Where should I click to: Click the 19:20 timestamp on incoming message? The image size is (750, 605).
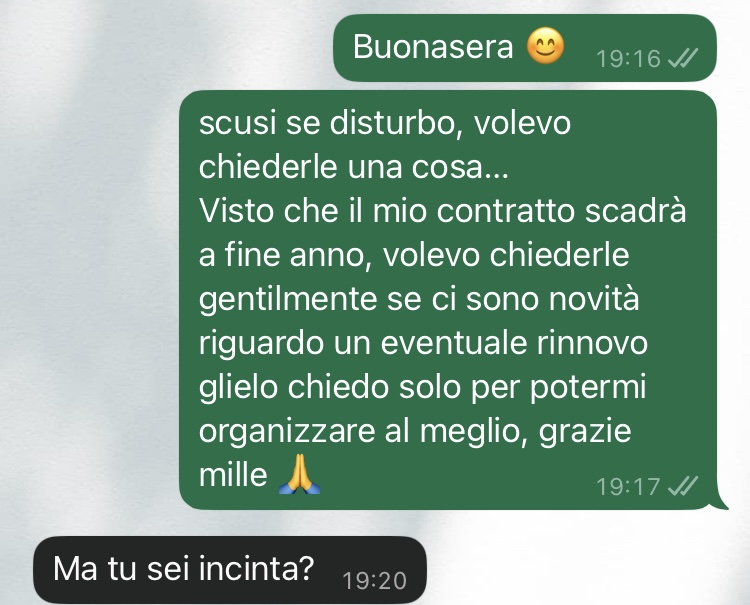pos(375,581)
